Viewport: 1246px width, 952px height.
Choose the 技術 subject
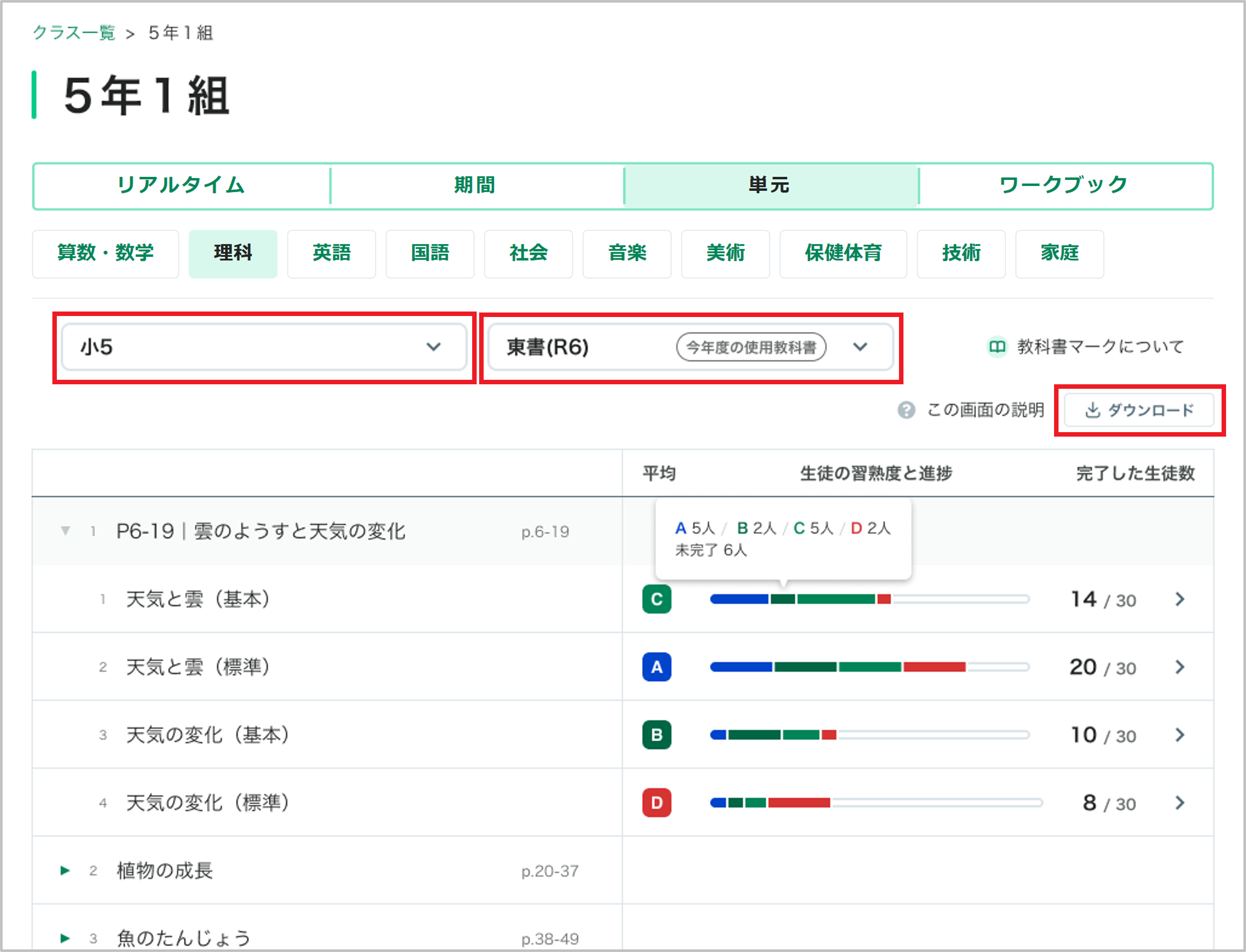click(961, 253)
